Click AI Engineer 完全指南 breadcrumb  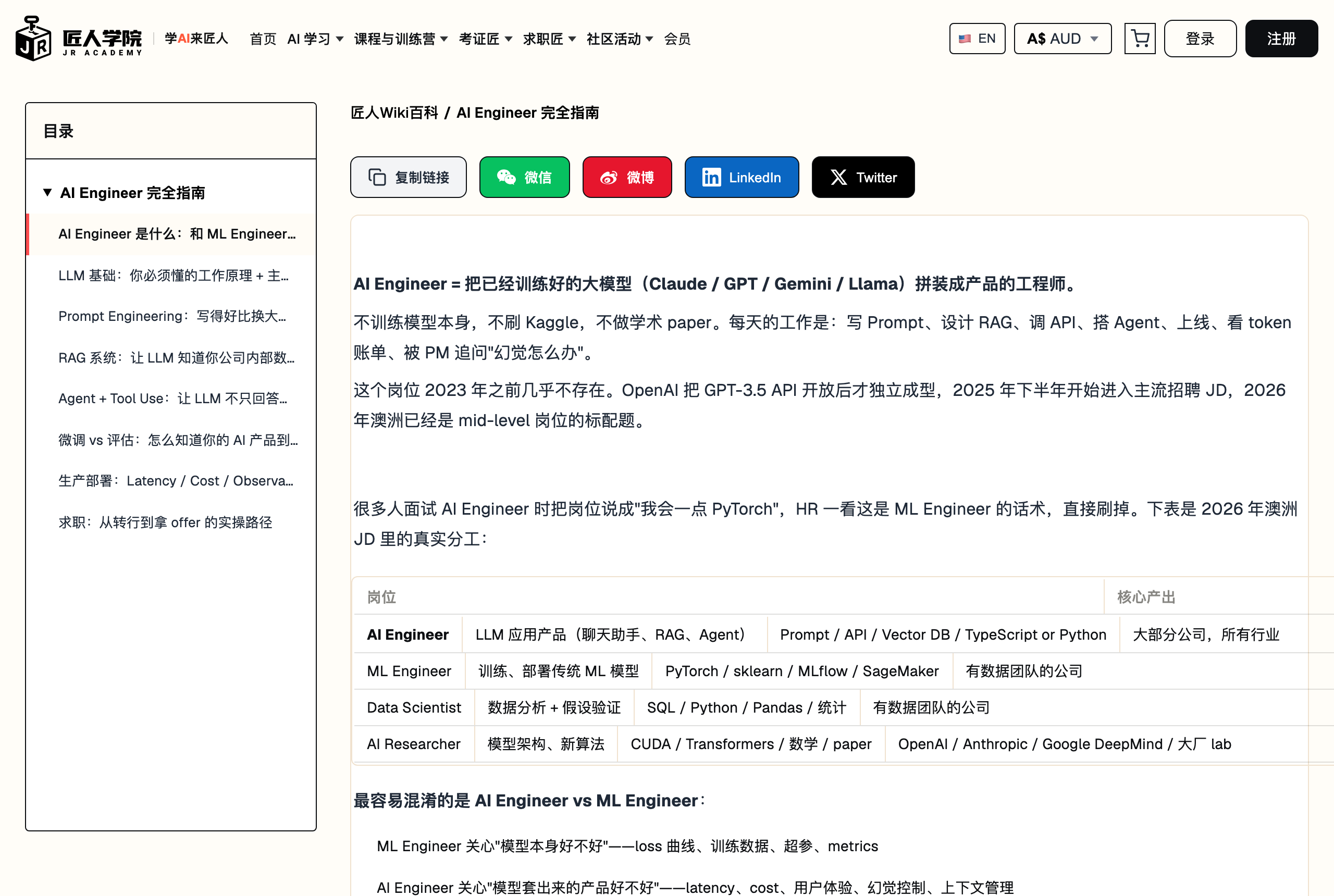tap(527, 113)
